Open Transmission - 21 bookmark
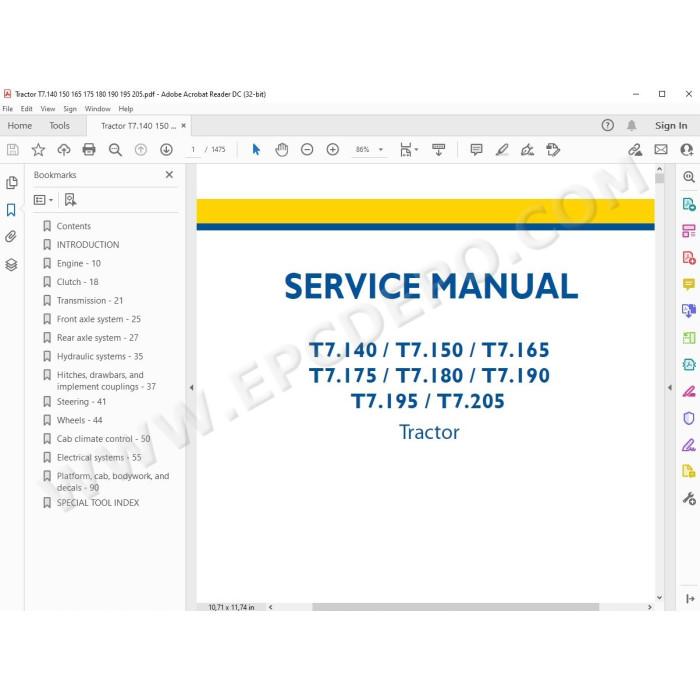Screen dimensions: 700x700 point(90,301)
